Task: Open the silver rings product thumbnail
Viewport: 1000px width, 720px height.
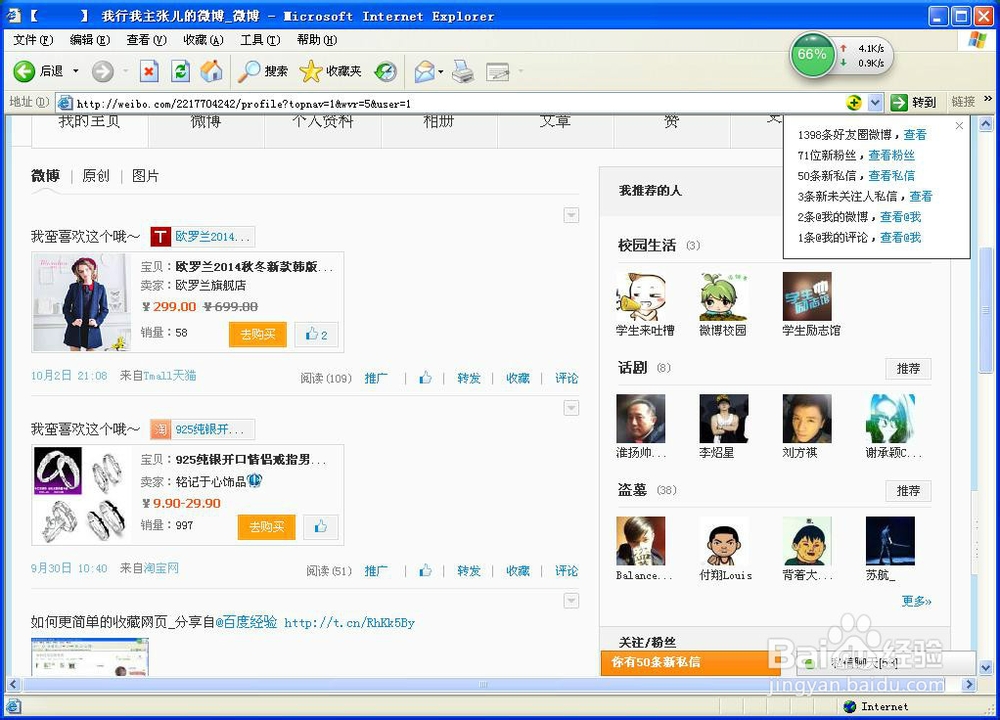Action: tap(82, 495)
